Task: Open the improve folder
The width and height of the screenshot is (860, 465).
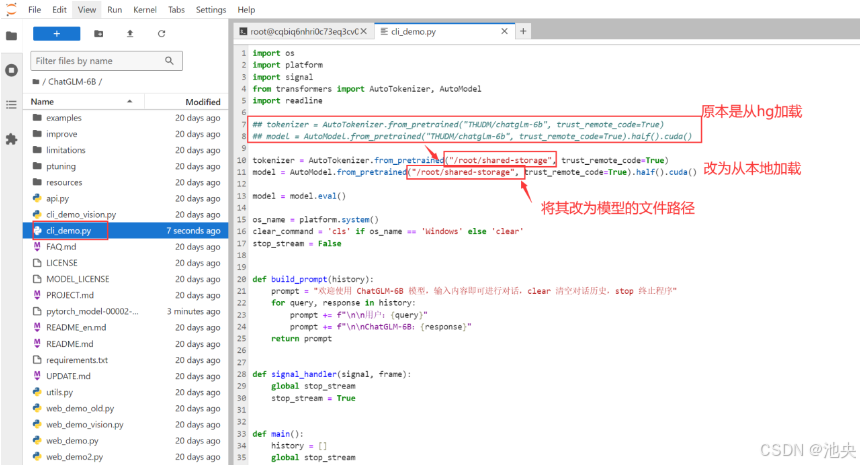Action: (126, 134)
